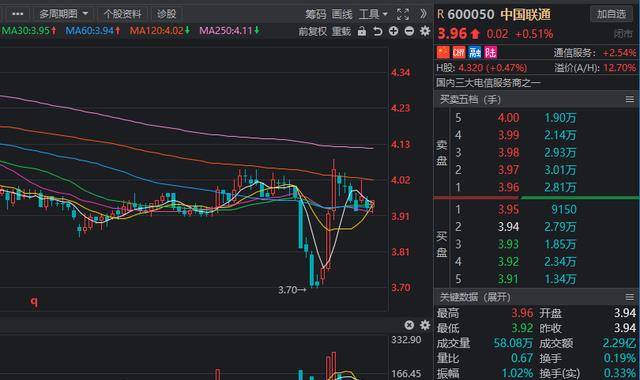
Task: Expand more toolbar options with double chevron
Action: [424, 14]
